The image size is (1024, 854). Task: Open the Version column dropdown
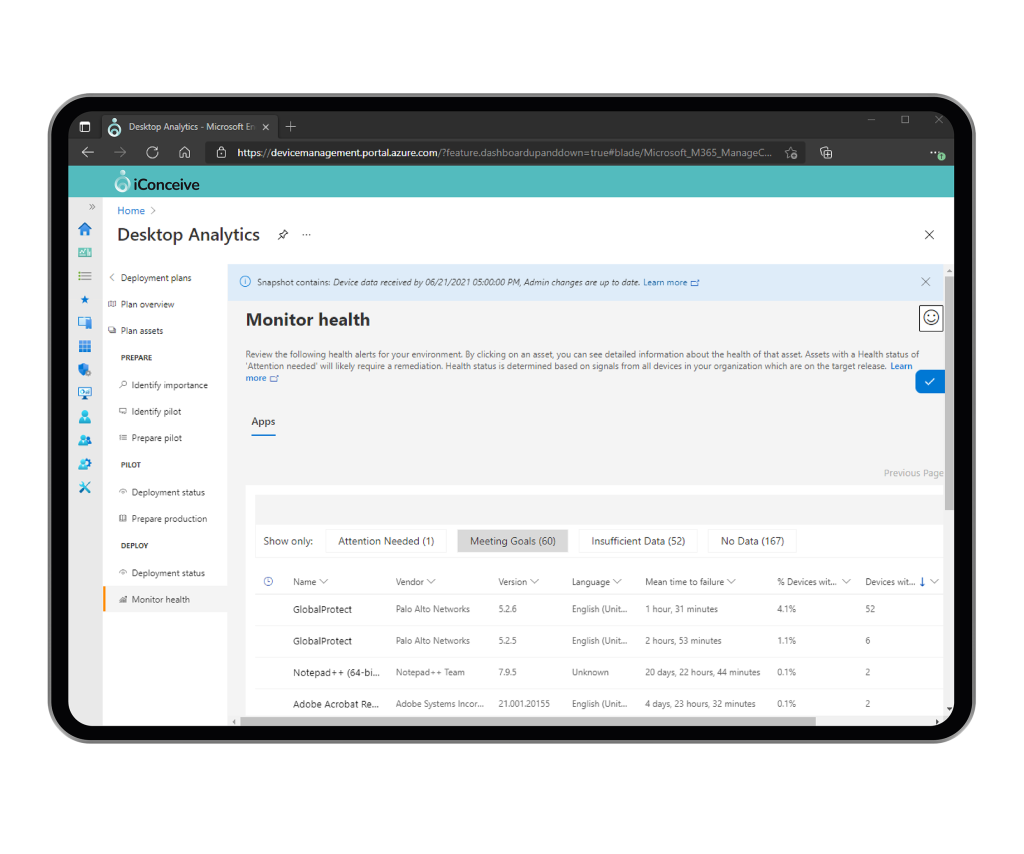[x=534, y=582]
